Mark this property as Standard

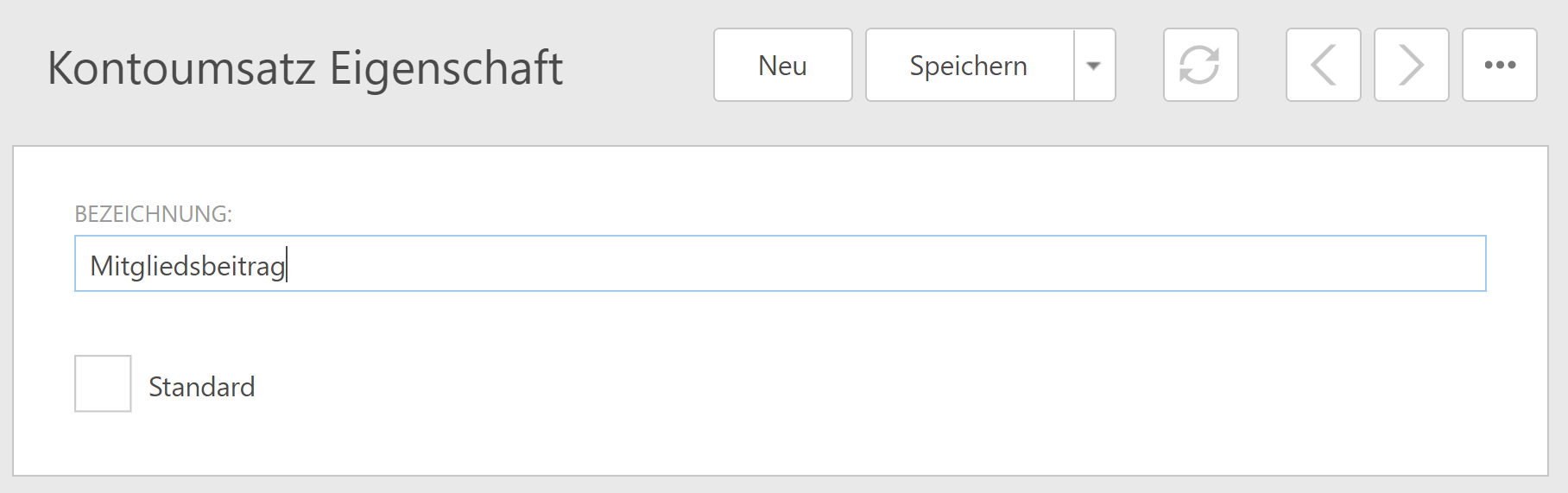tap(103, 383)
